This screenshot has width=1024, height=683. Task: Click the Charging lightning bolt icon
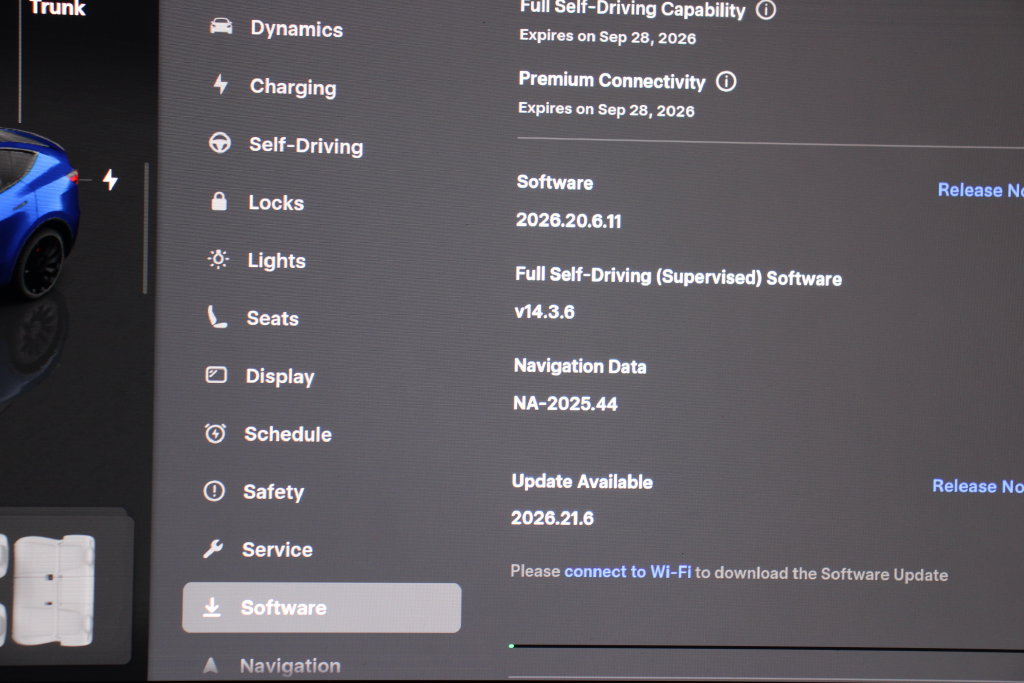point(221,84)
